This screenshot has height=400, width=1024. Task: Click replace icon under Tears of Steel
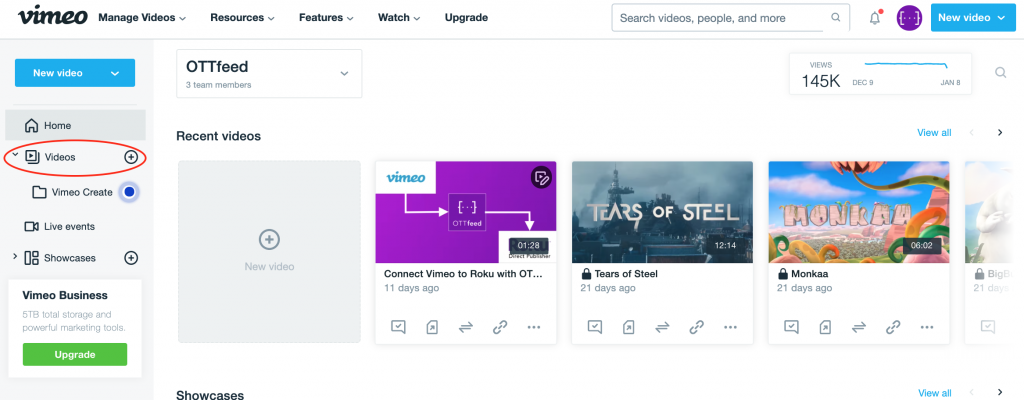pos(662,326)
